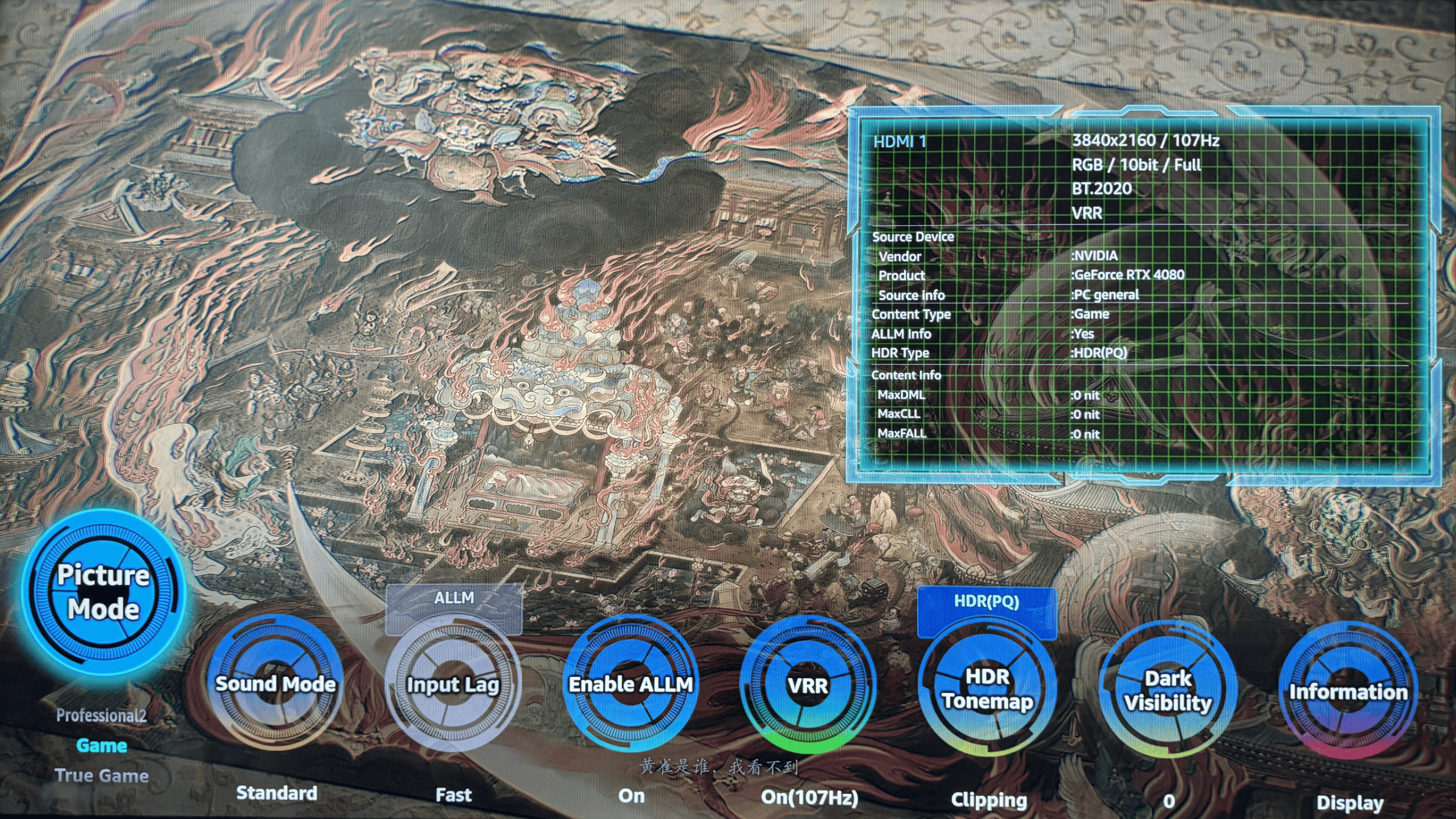The height and width of the screenshot is (819, 1456).
Task: Click the HDMI 1 input label
Action: 900,141
